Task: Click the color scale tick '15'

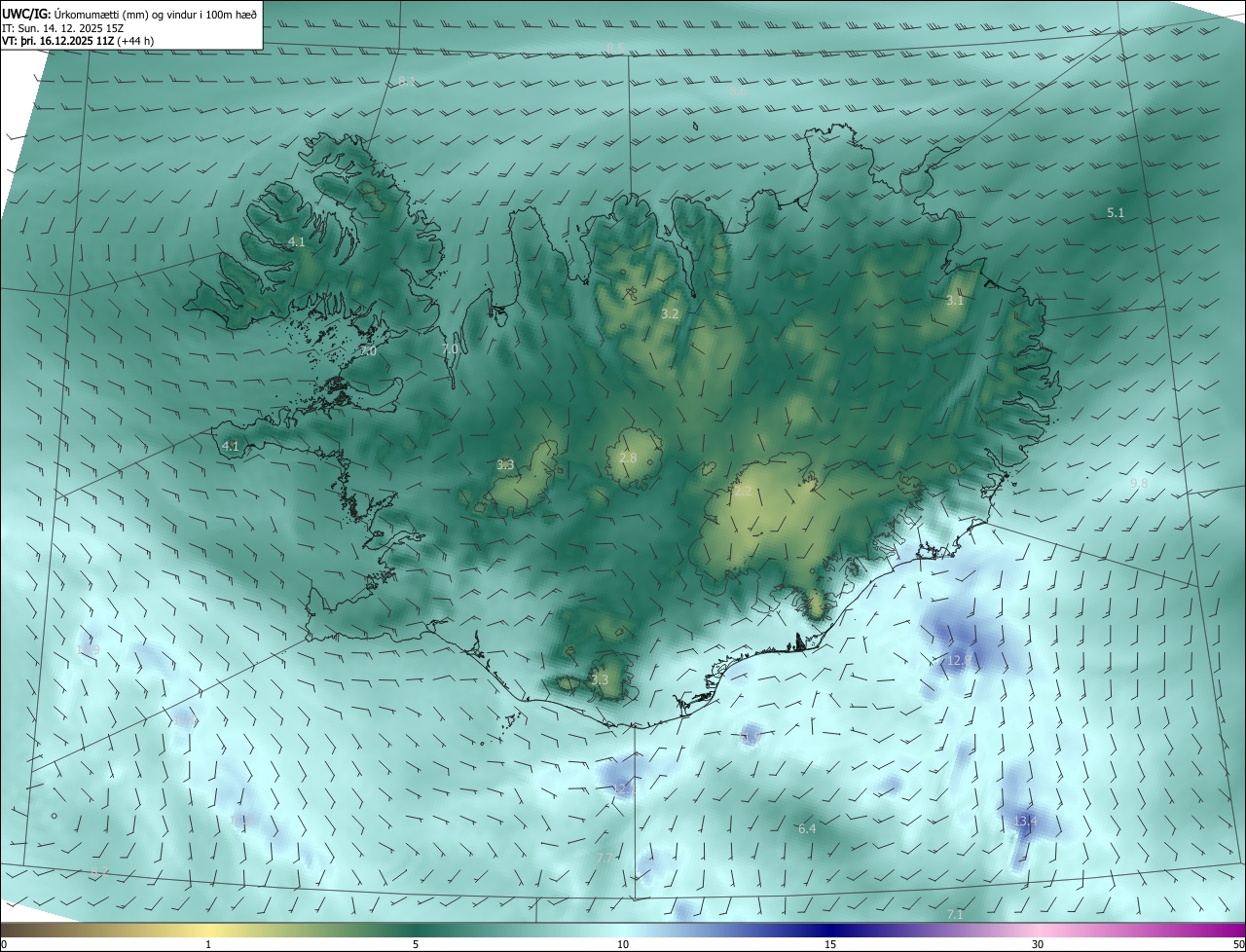Action: tap(830, 945)
